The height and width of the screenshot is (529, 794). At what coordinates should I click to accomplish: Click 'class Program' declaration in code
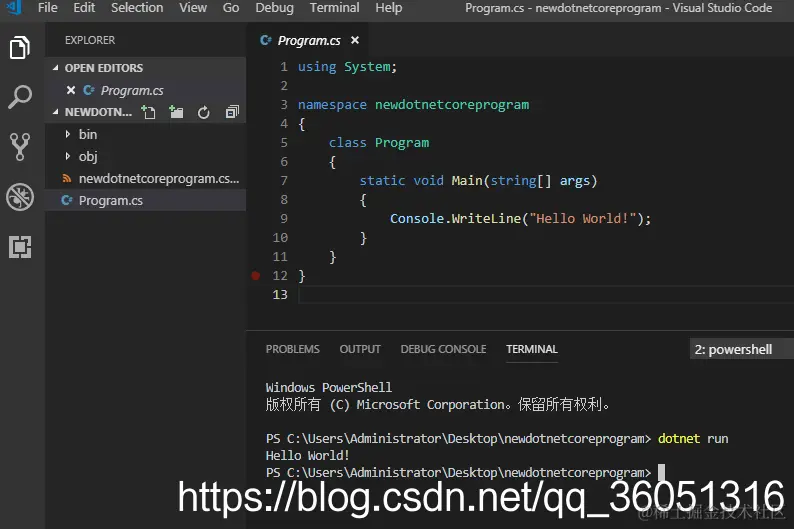coord(379,143)
